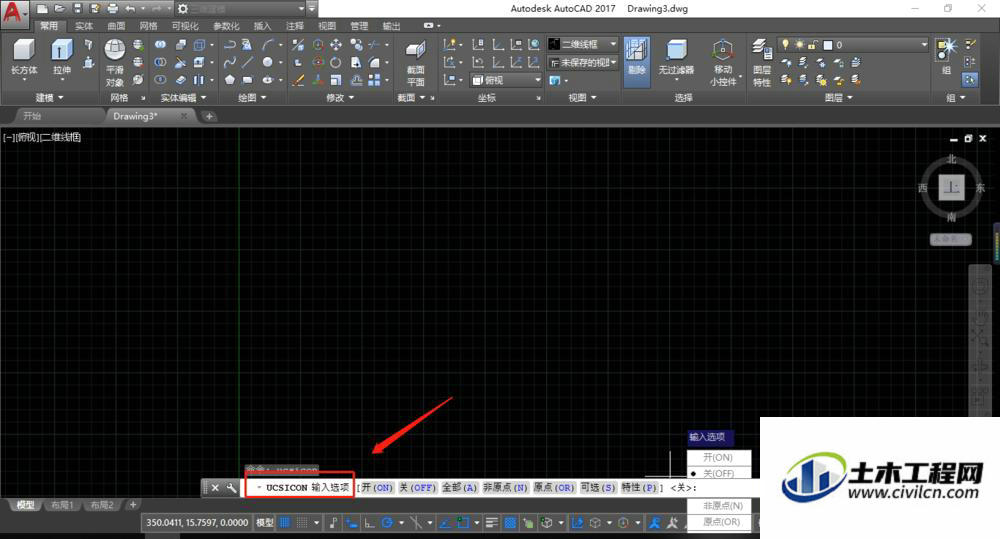Toggle polar tracking in status bar
The width and height of the screenshot is (1000, 539).
pos(386,523)
